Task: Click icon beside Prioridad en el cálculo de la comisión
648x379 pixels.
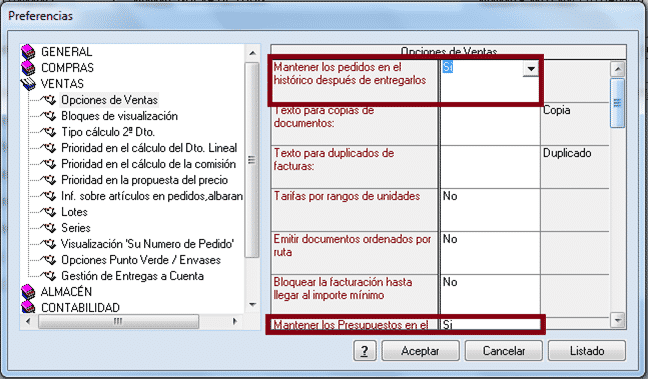Action: click(x=49, y=164)
